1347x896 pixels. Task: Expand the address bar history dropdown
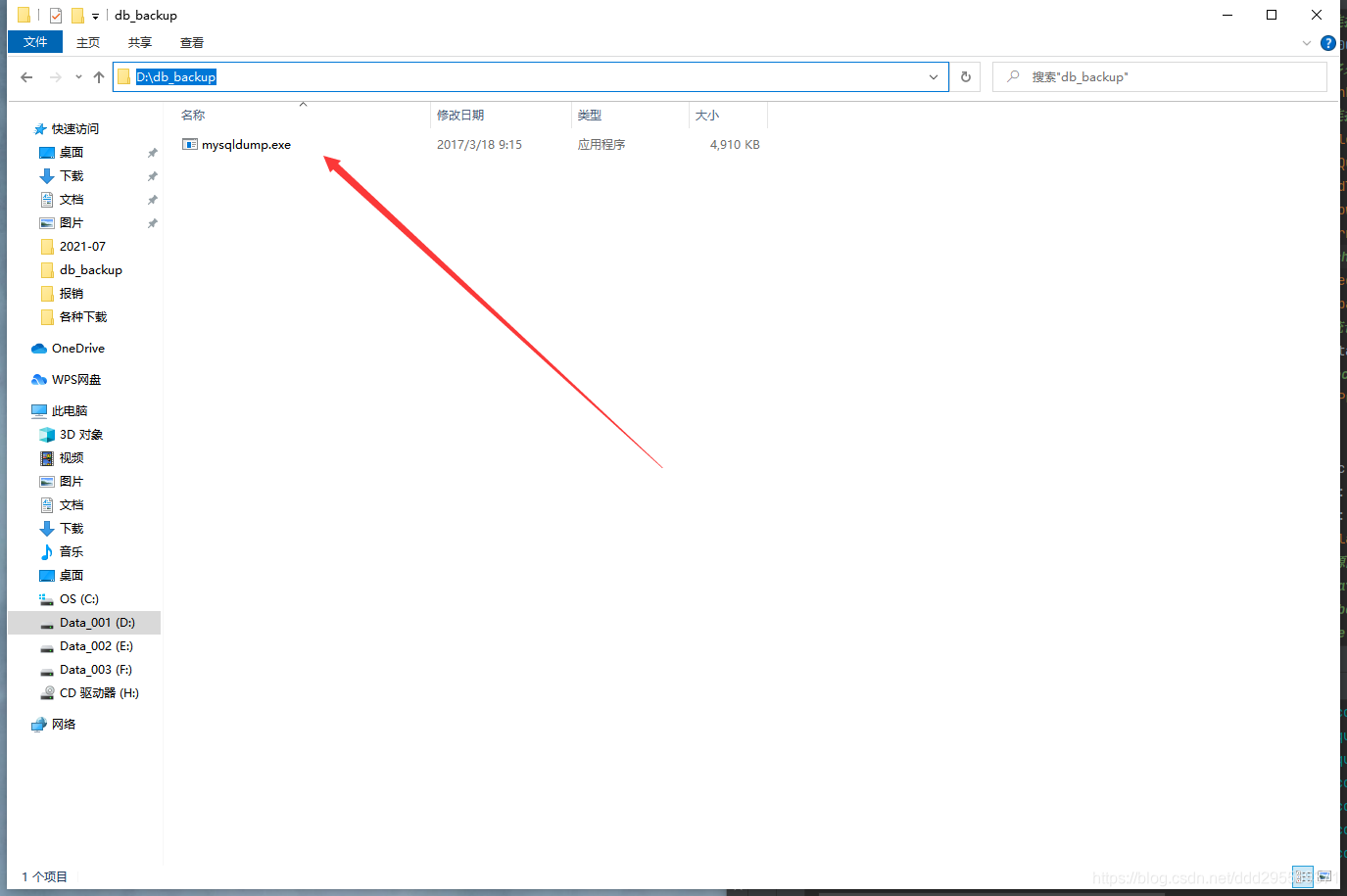(934, 77)
